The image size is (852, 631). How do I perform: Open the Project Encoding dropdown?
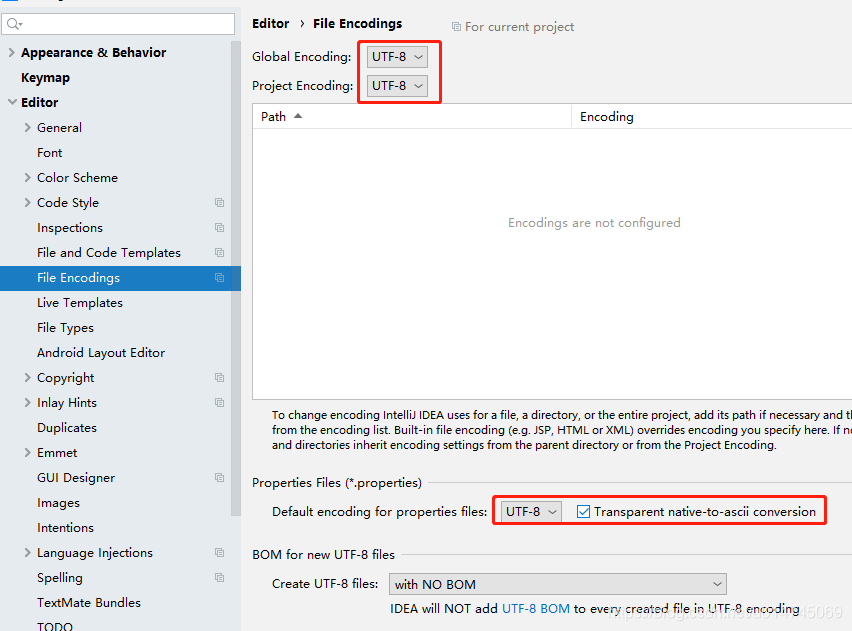click(397, 86)
